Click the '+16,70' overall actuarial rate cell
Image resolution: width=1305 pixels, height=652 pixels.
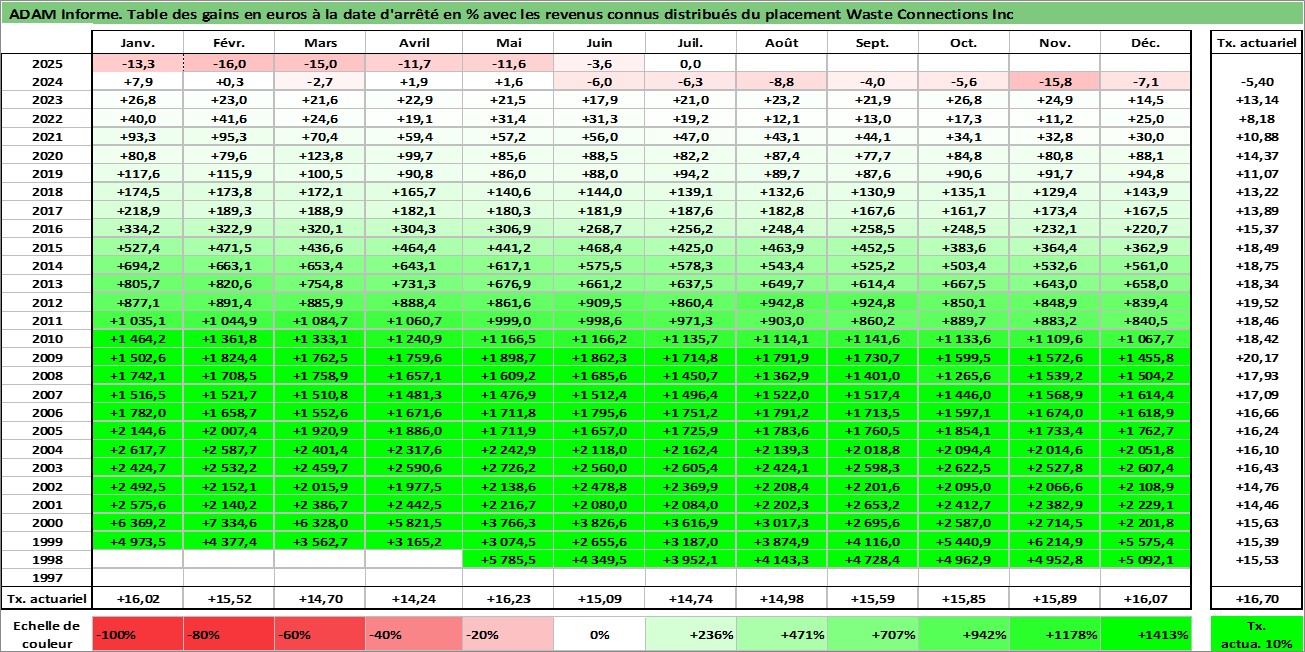pyautogui.click(x=1255, y=599)
